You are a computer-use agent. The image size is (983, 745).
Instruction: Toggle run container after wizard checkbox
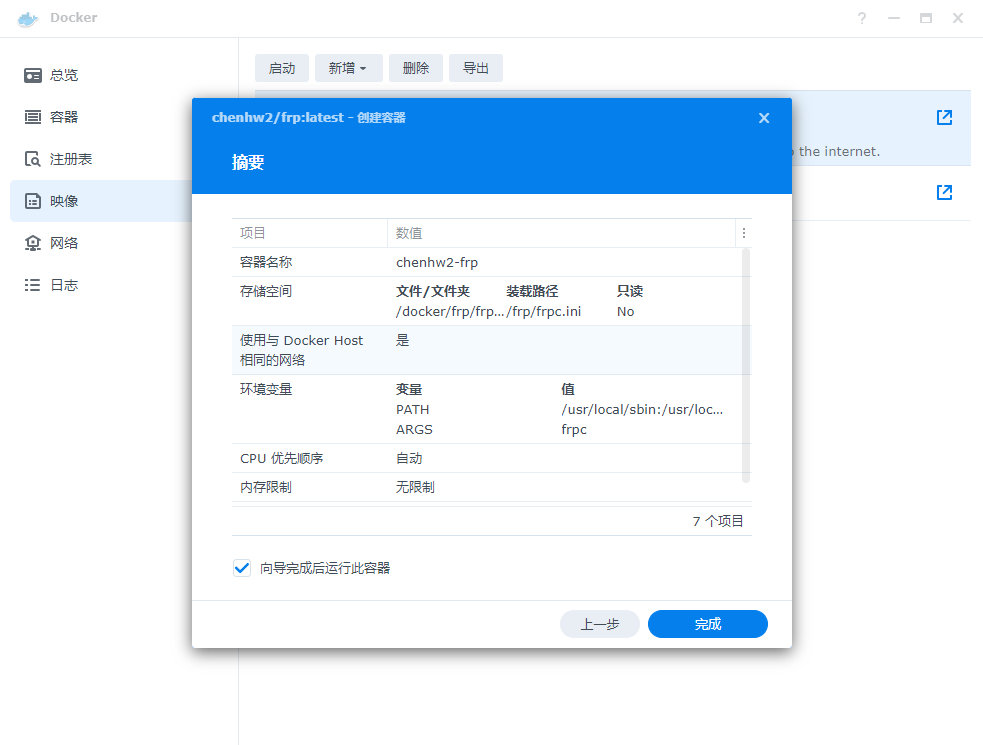click(x=242, y=568)
